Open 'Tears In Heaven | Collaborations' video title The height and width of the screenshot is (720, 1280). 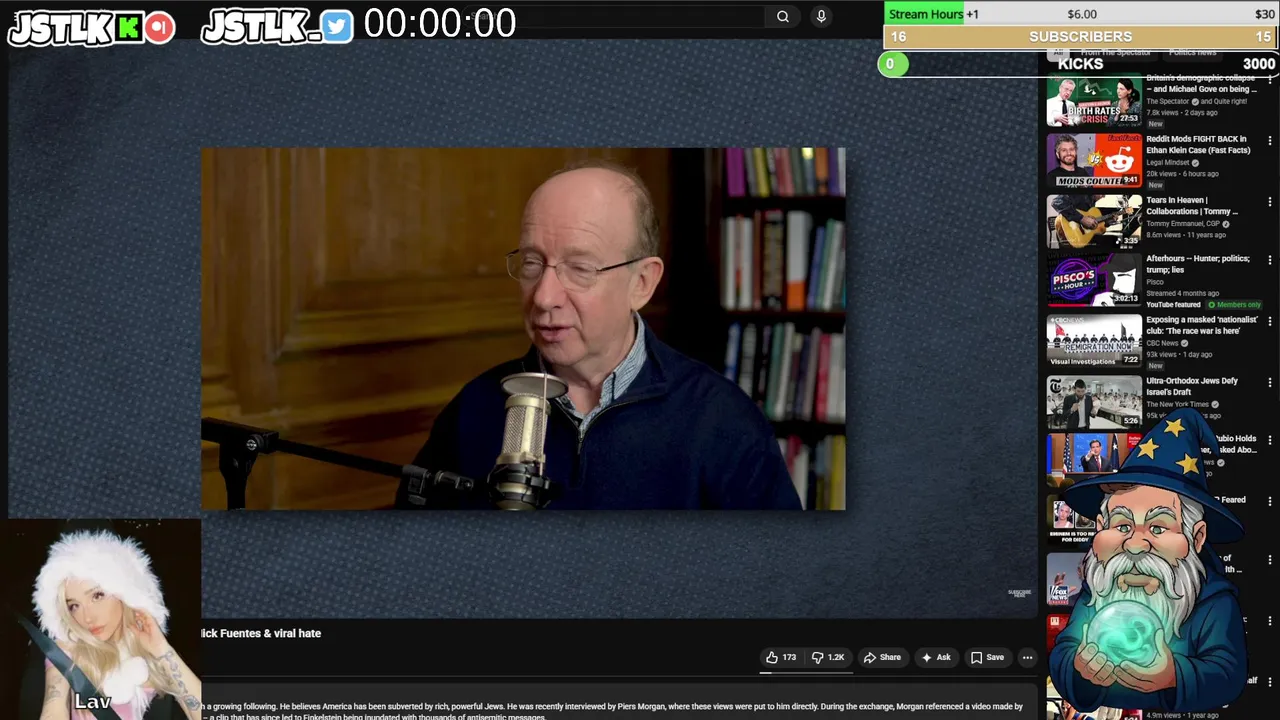point(1192,206)
